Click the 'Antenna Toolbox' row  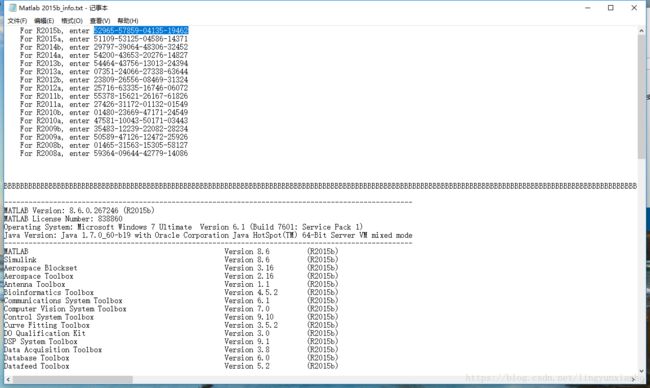coord(171,284)
